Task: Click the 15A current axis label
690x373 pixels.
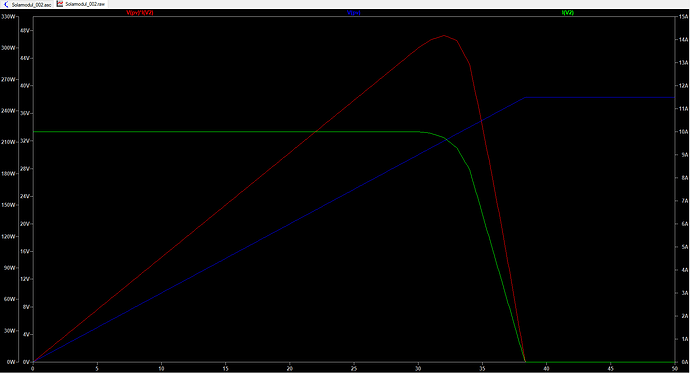Action: 684,17
